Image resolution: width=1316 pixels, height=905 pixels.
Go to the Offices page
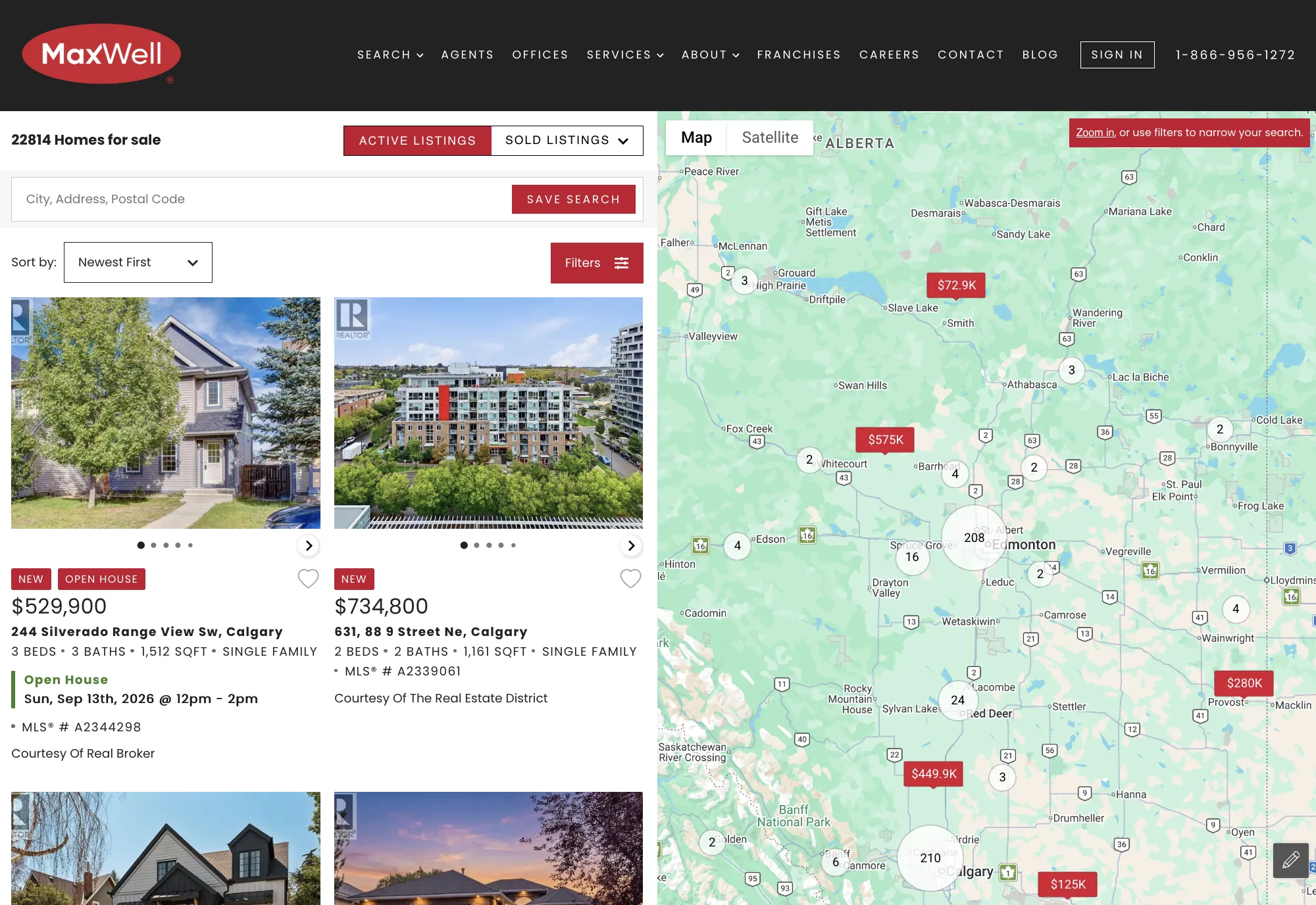coord(540,55)
